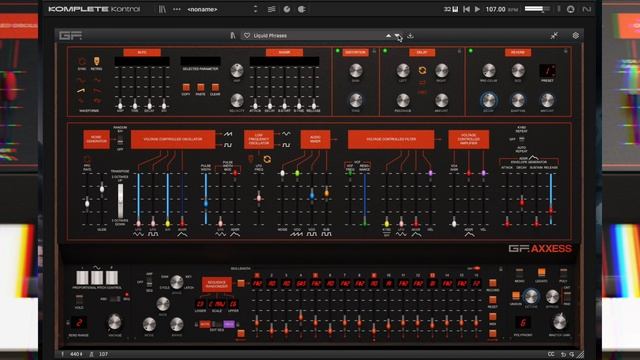Screen dimensions: 640x360
Task: Toggle the LFO sync loop icon
Action: point(267,159)
